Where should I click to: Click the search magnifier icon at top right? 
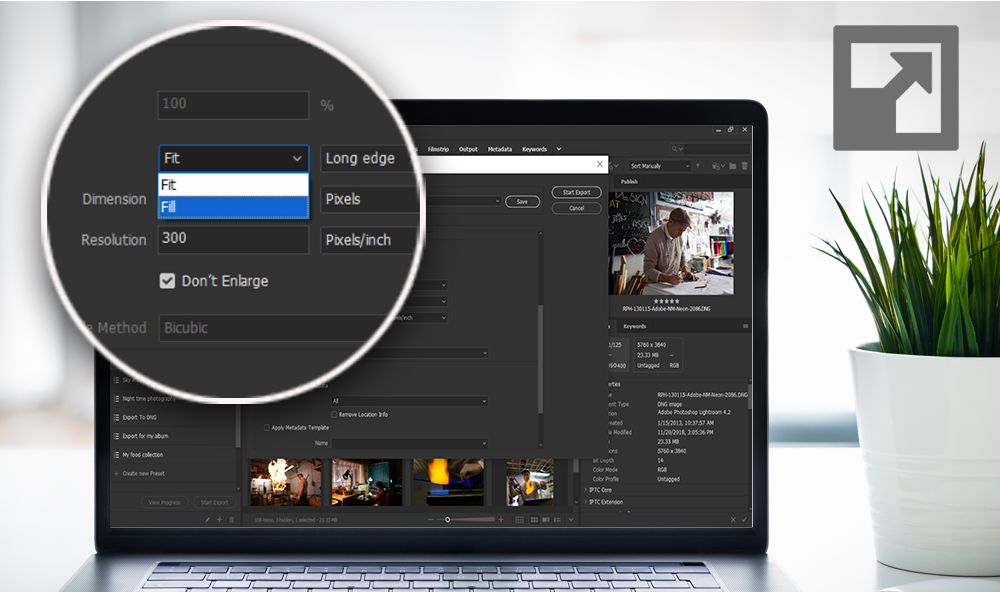click(674, 148)
